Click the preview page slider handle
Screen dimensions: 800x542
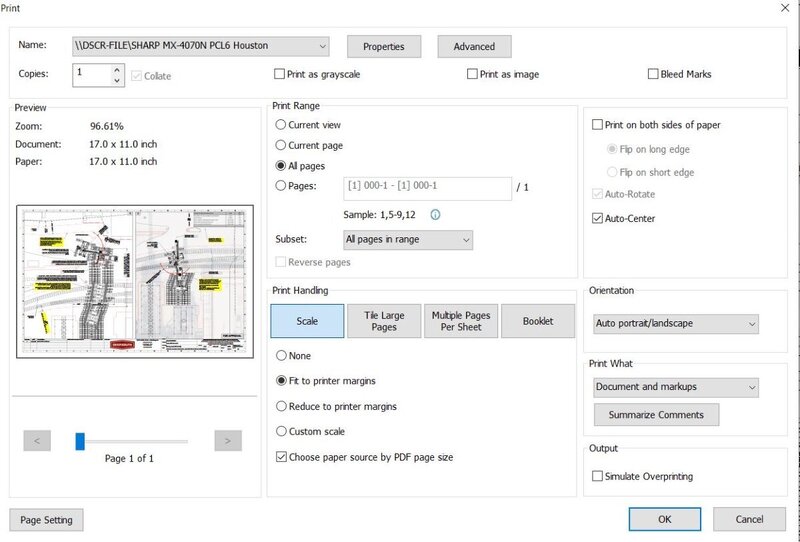[80, 440]
